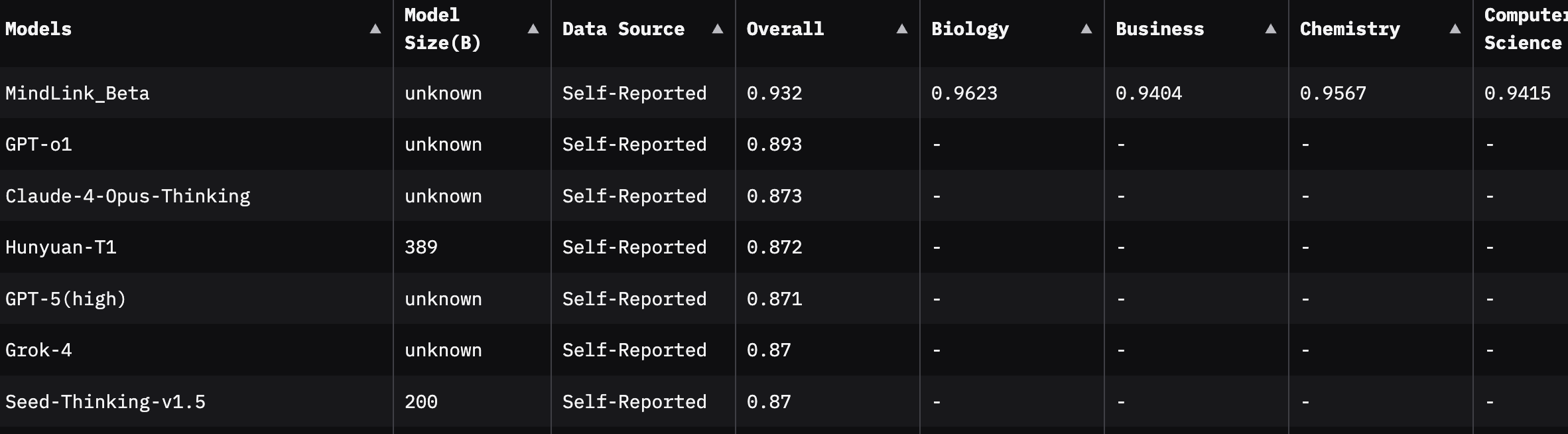This screenshot has height=434, width=1568.
Task: Select the Grok-4 model entry
Action: [x=38, y=350]
